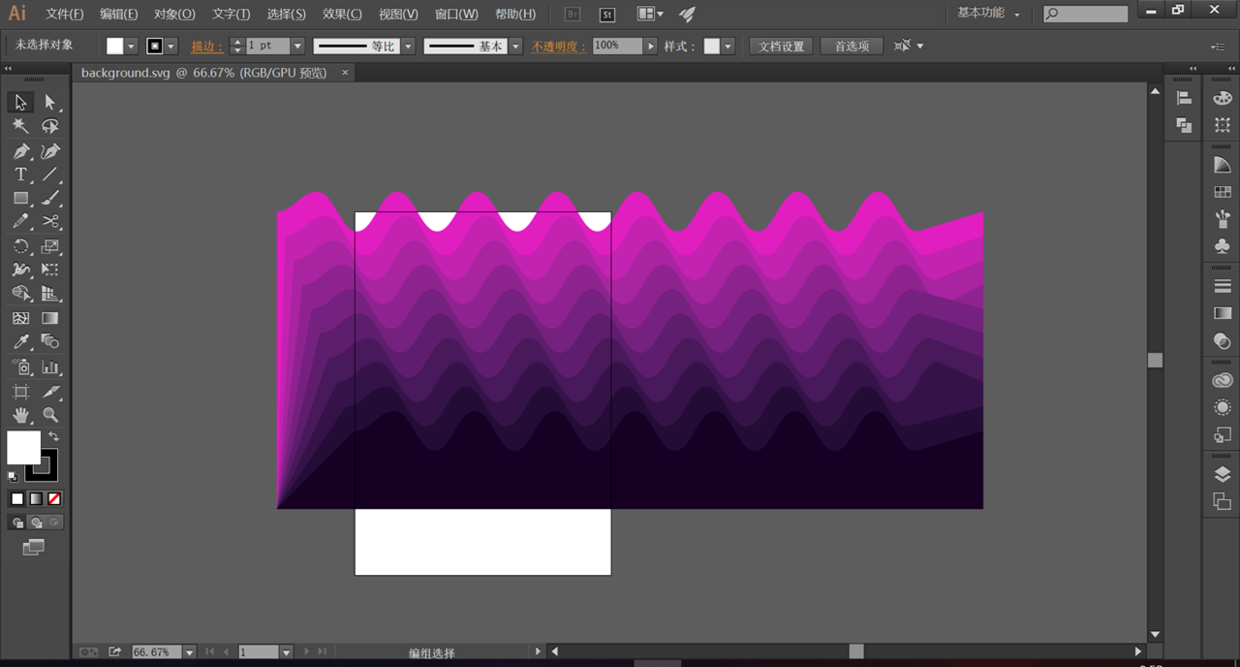Activate the Eyedropper tool
The image size is (1240, 667).
point(20,342)
